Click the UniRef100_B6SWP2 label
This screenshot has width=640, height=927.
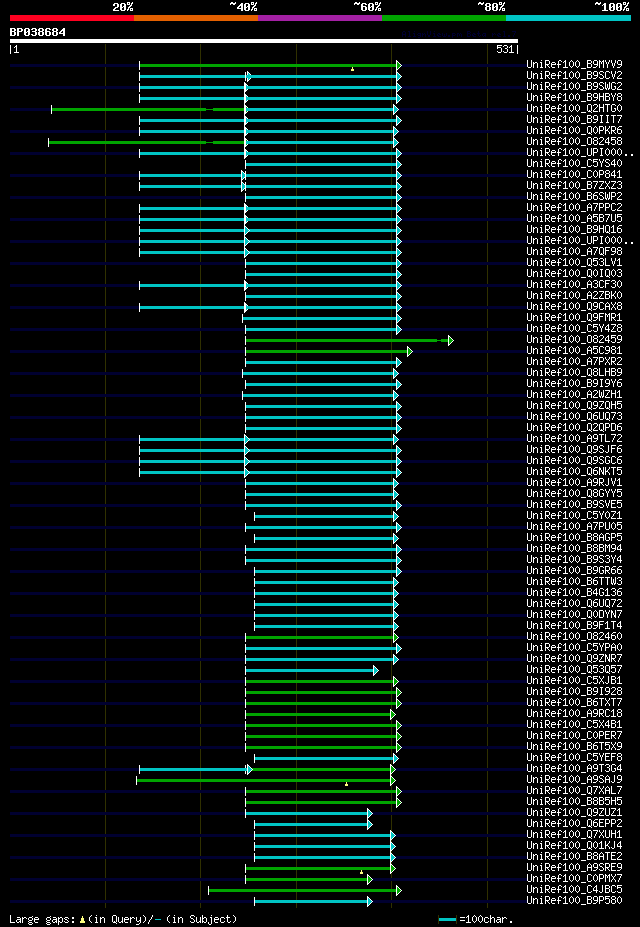574,197
